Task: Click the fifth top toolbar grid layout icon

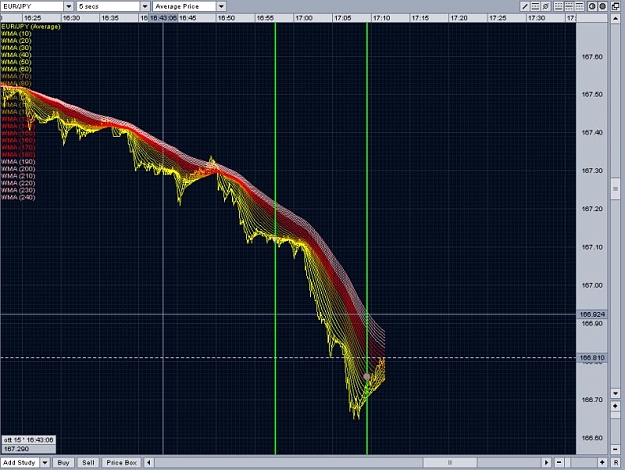Action: (569, 6)
